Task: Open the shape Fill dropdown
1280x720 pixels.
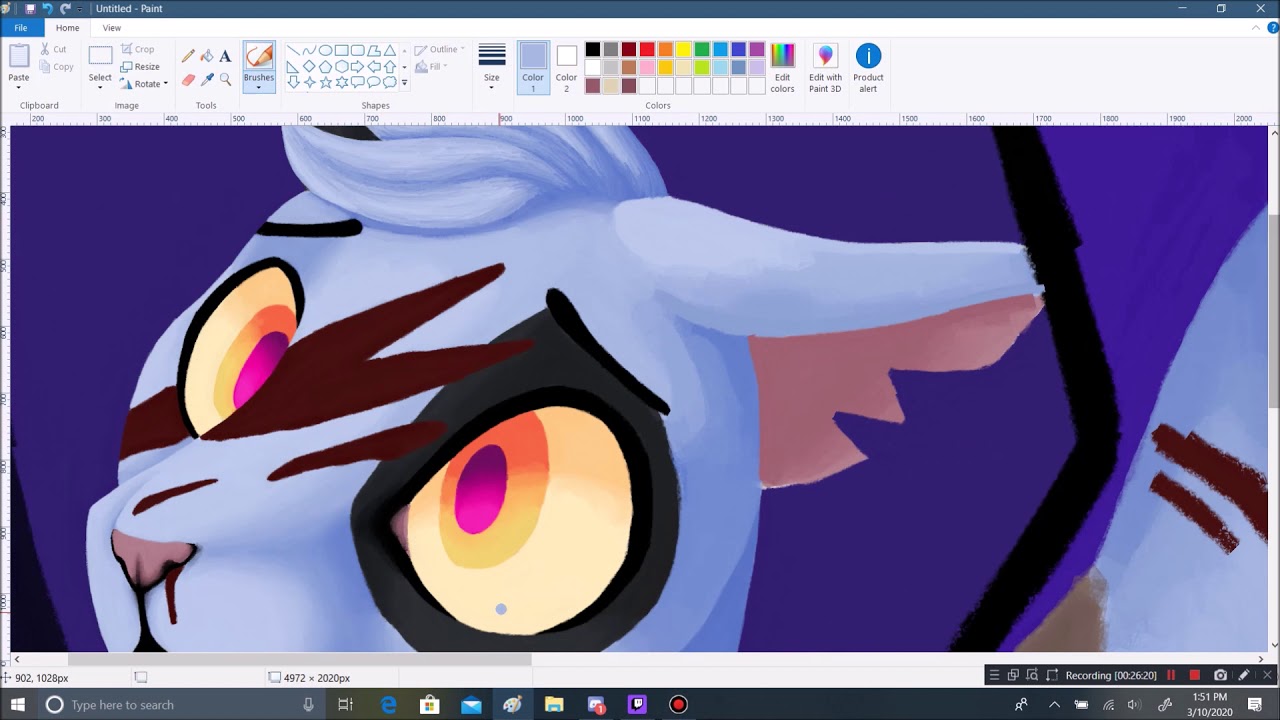Action: point(432,67)
